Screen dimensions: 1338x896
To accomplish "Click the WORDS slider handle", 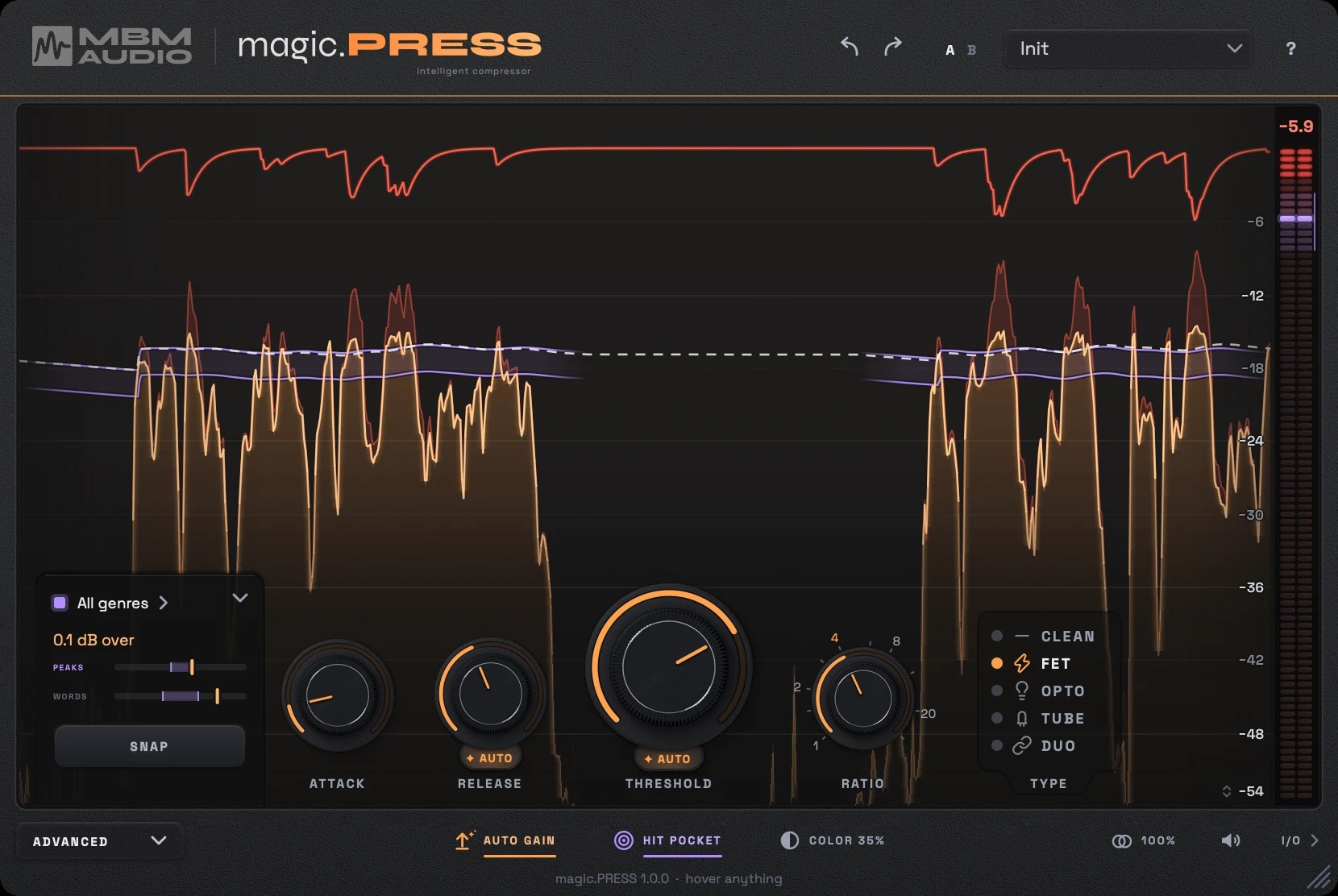I will point(217,696).
